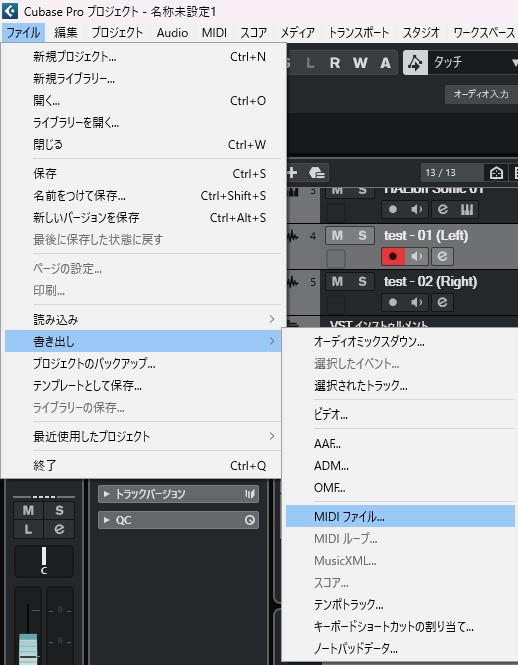The image size is (518, 665).
Task: Click the pan control in channel strip
Action: [x=44, y=562]
